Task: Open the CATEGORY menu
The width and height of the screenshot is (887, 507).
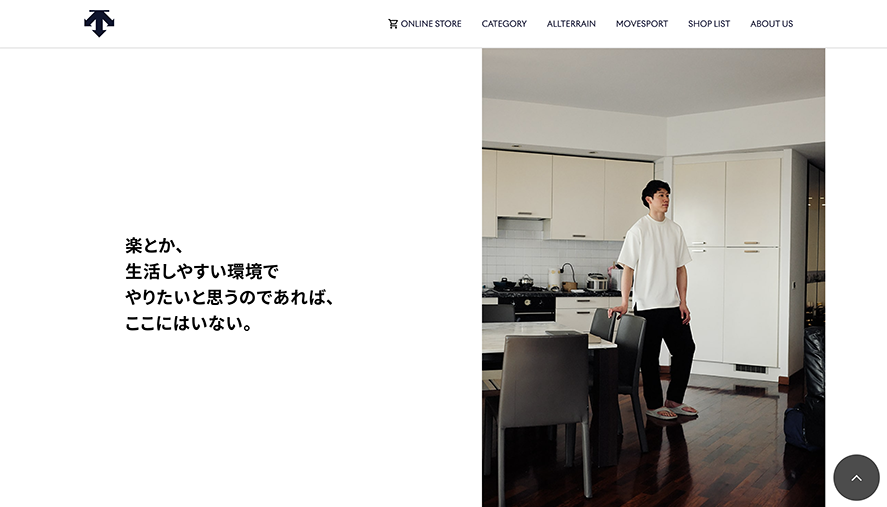Action: point(504,24)
